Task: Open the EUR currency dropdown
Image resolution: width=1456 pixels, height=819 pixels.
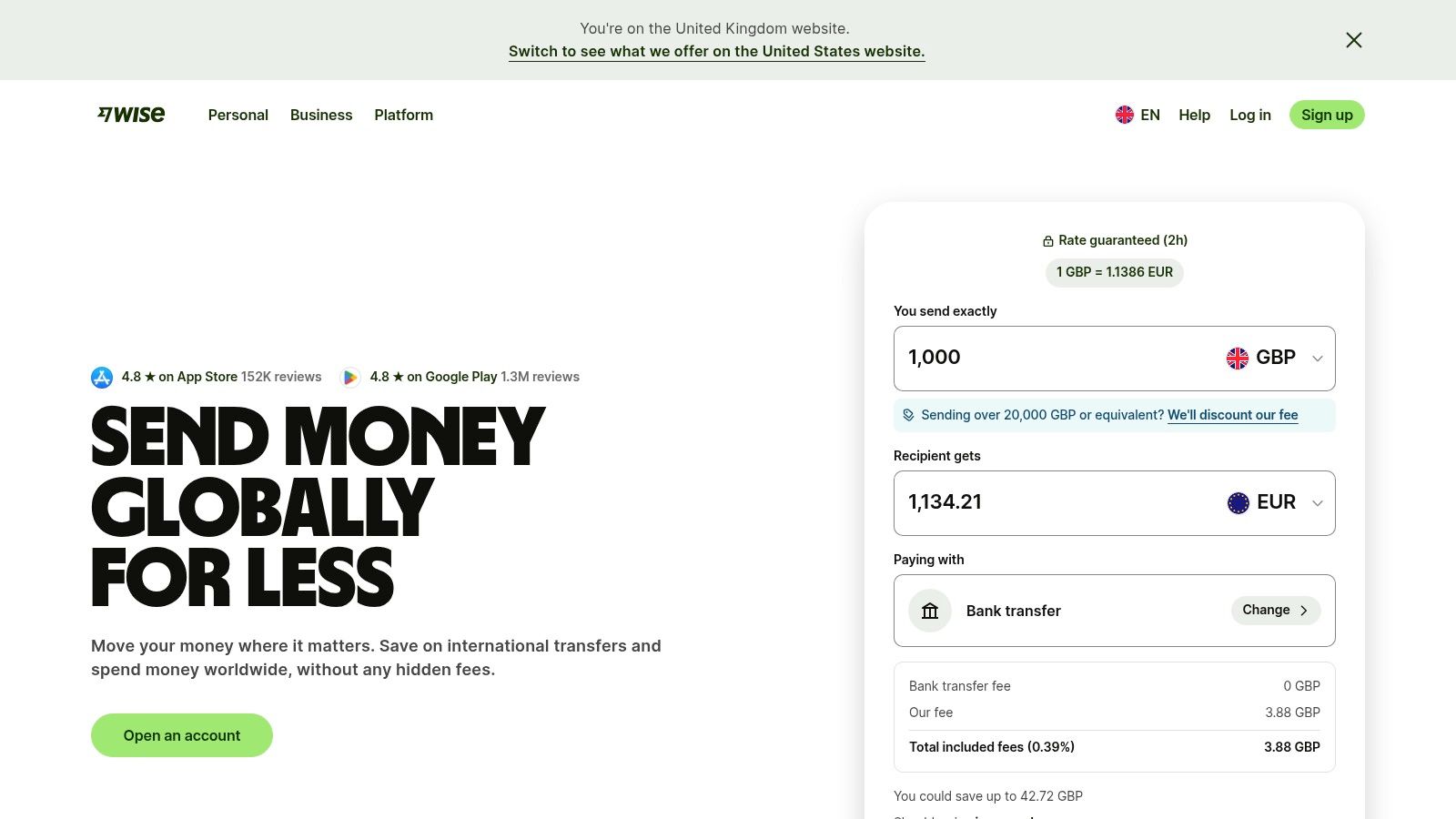Action: [x=1317, y=502]
